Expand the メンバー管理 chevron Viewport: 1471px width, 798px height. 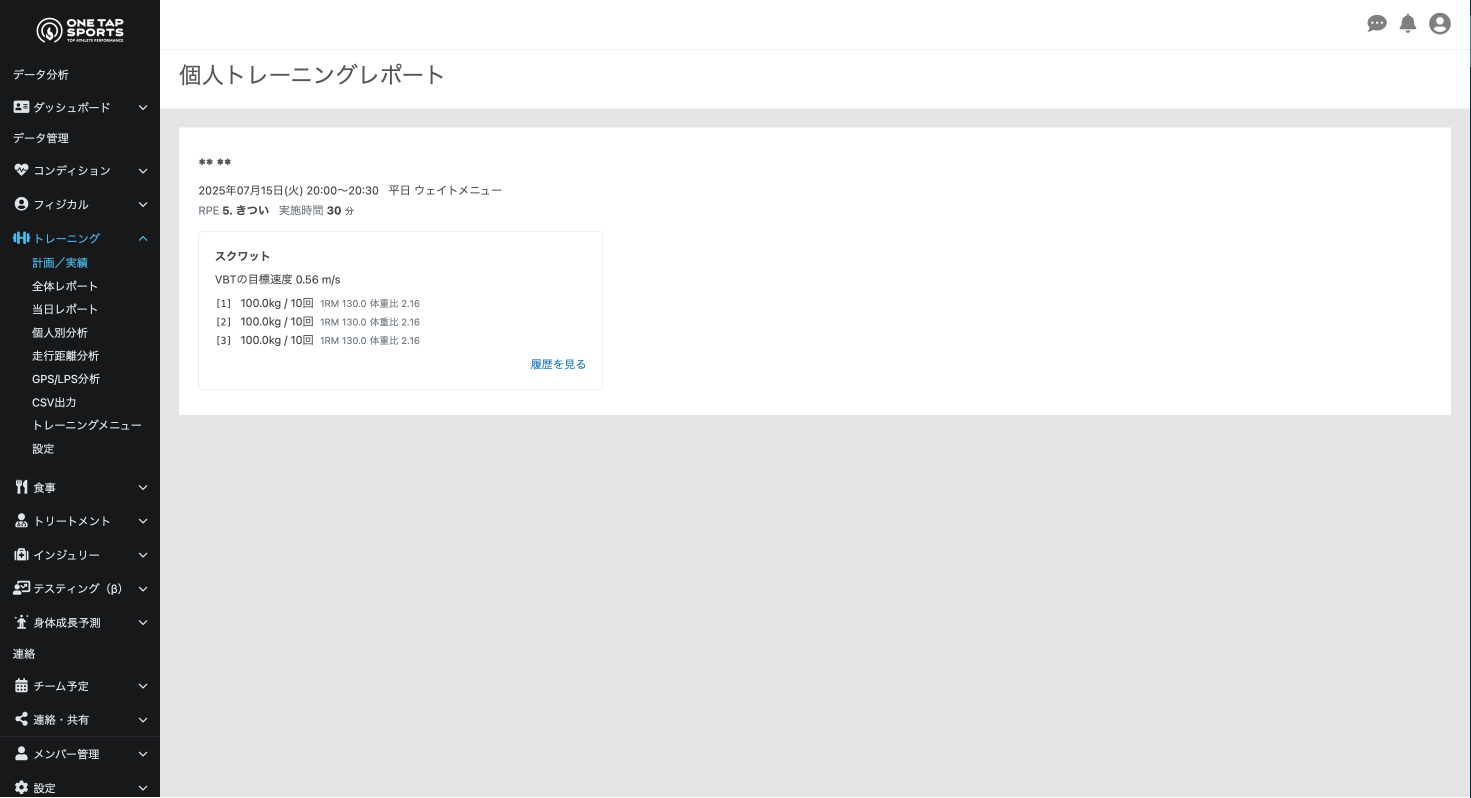143,754
